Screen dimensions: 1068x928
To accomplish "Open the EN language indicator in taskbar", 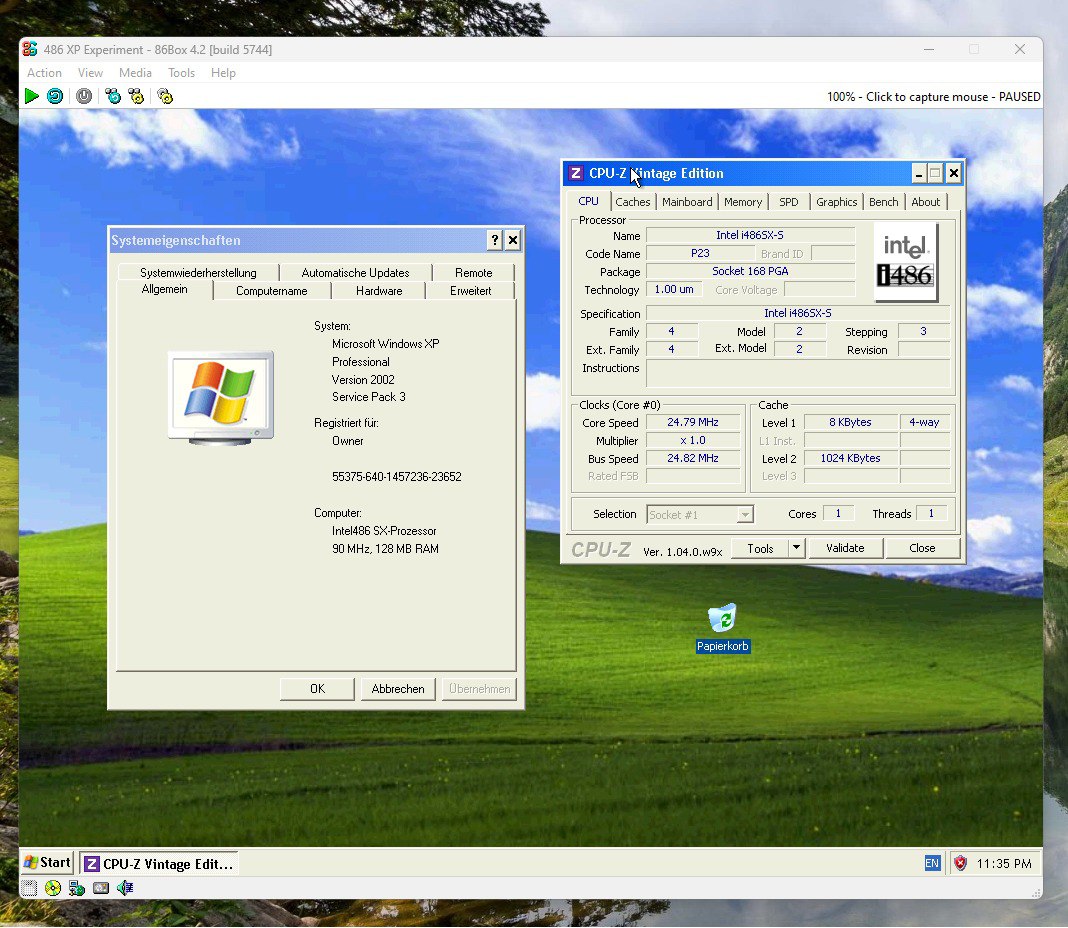I will [932, 863].
